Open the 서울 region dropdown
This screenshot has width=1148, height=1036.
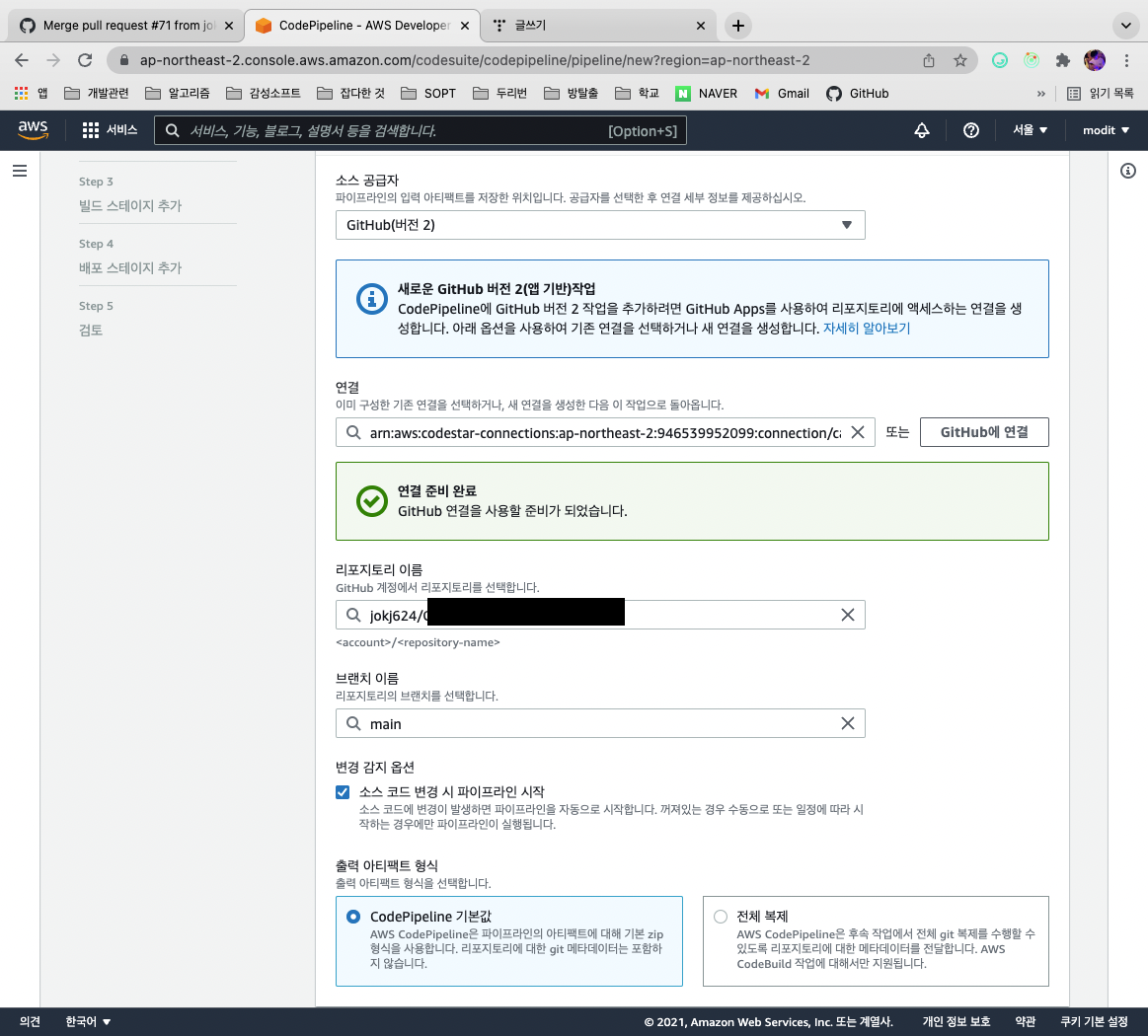pyautogui.click(x=1030, y=130)
